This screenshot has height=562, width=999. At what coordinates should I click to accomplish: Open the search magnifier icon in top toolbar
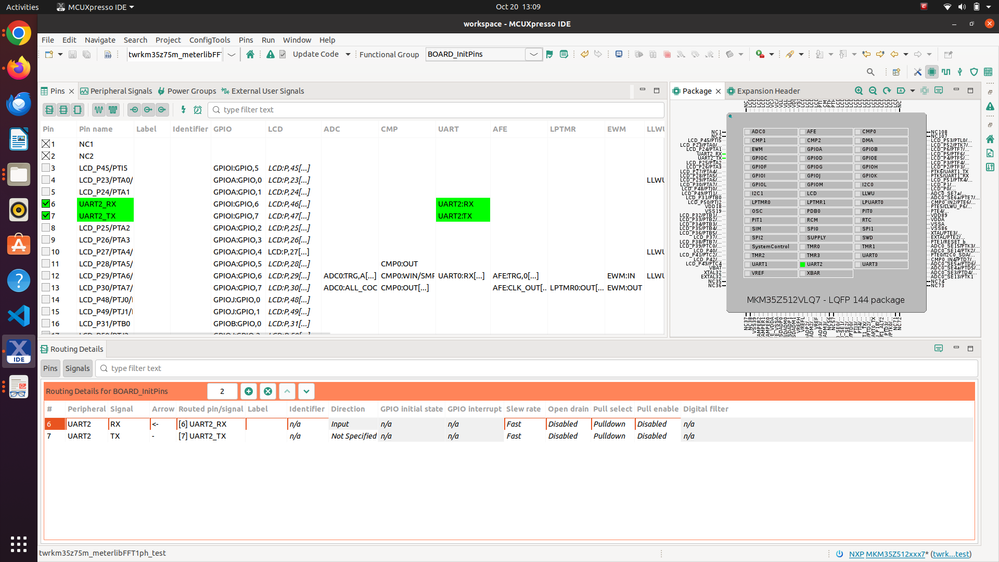coord(870,72)
